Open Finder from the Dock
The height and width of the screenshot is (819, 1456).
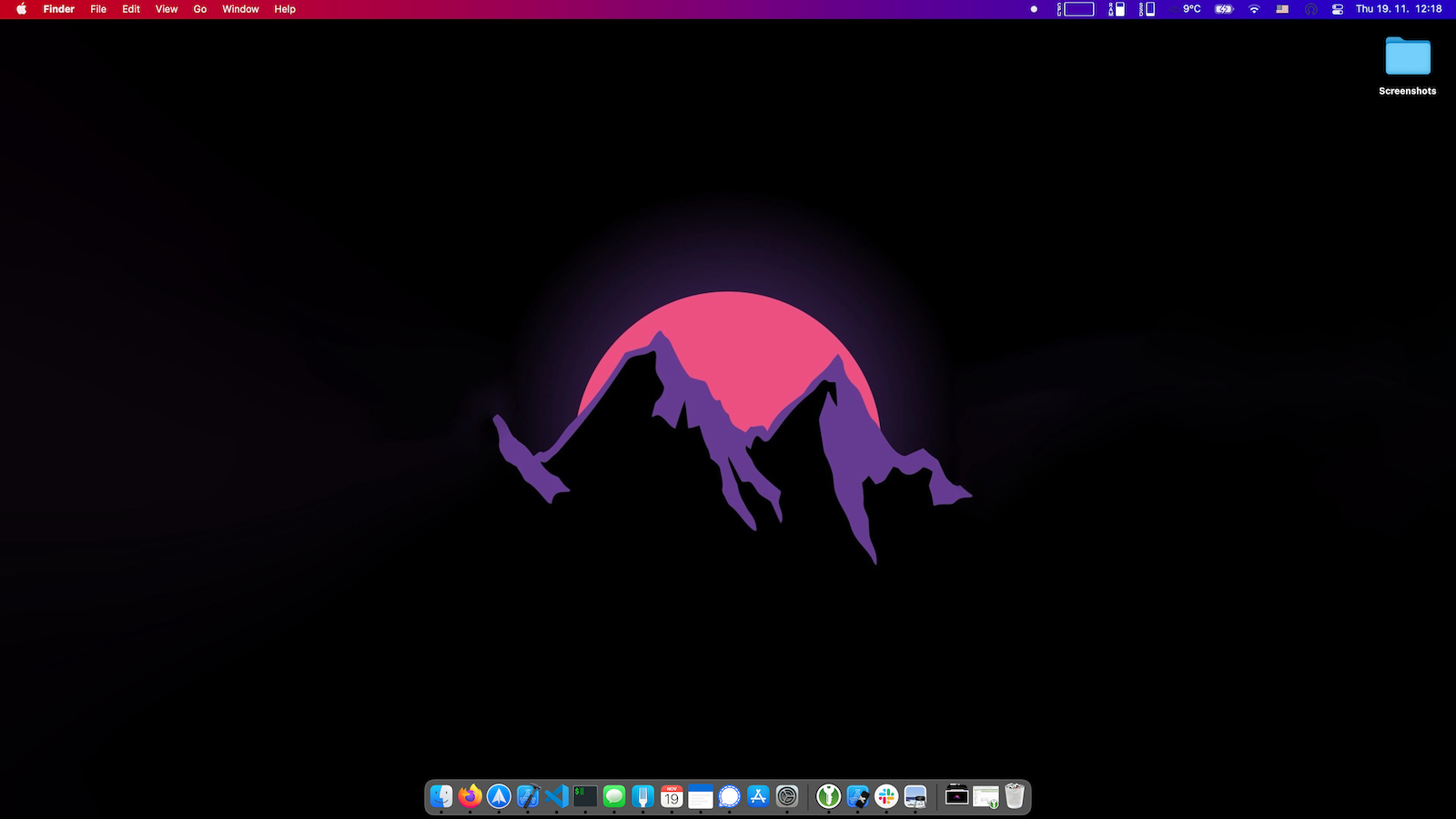tap(440, 796)
